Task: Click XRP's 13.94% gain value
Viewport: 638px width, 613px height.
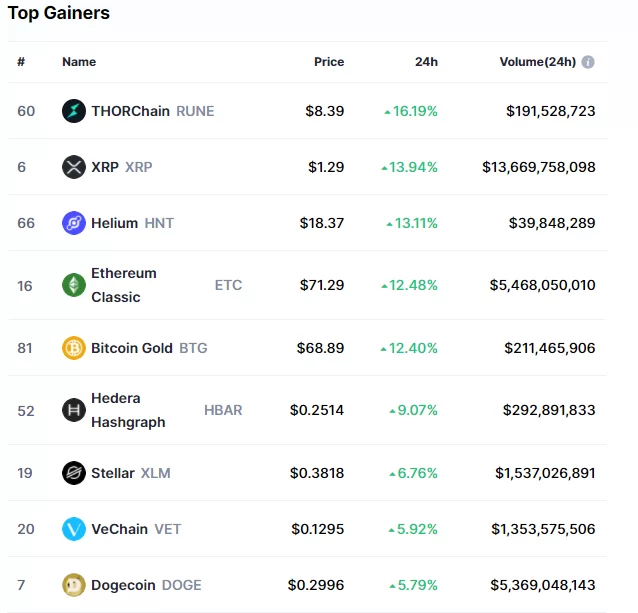Action: tap(414, 167)
